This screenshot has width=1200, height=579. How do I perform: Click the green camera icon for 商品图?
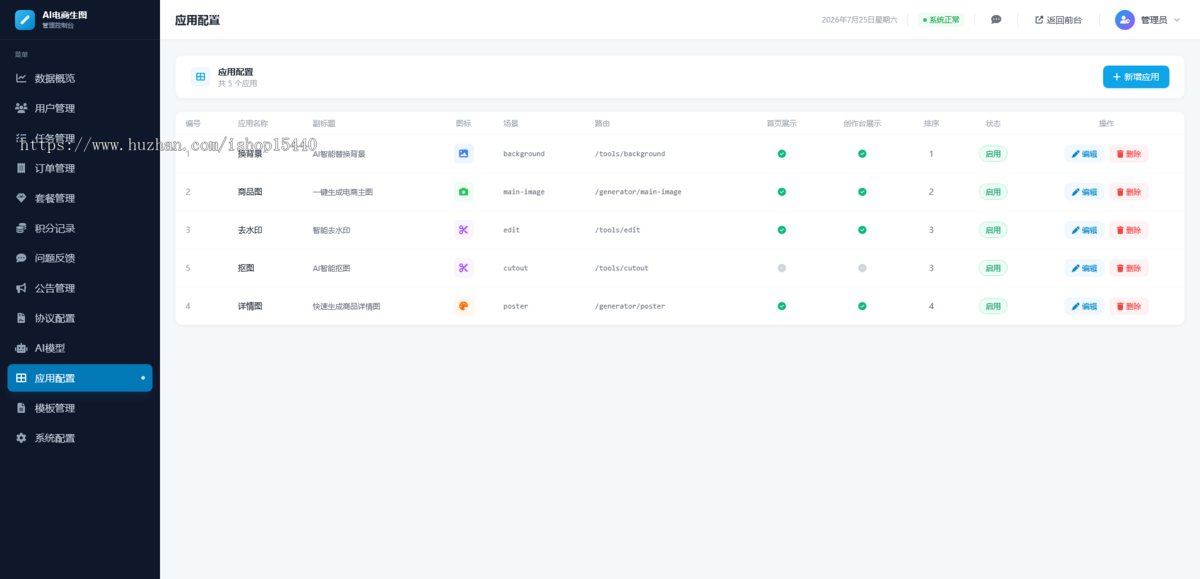(x=463, y=192)
